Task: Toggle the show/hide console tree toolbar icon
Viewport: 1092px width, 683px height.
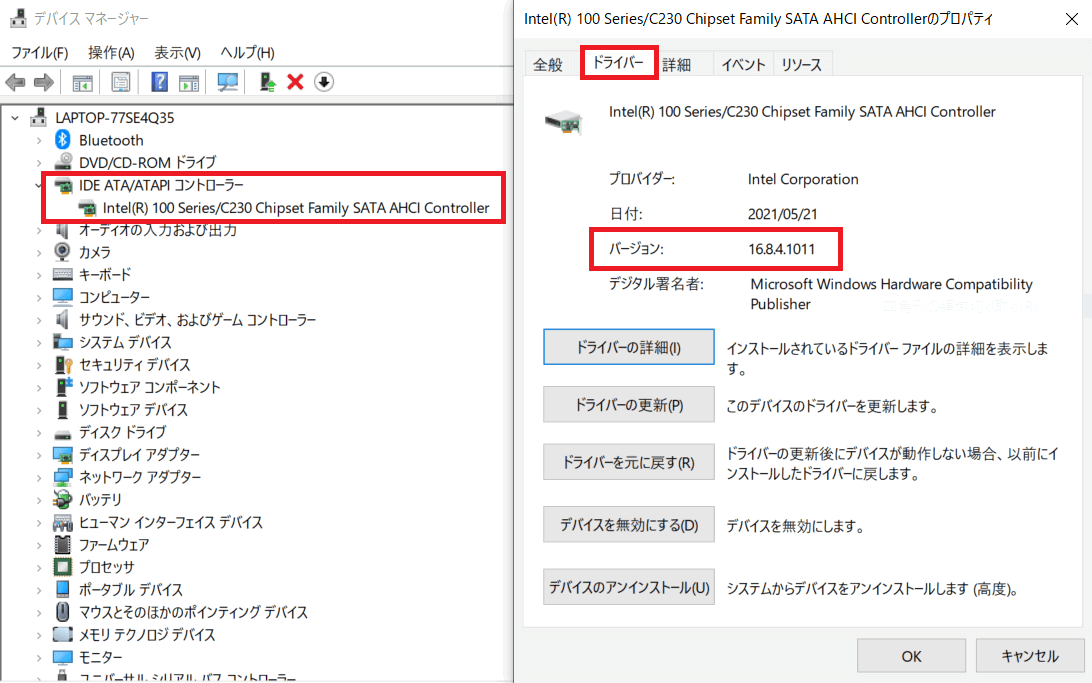Action: [82, 82]
